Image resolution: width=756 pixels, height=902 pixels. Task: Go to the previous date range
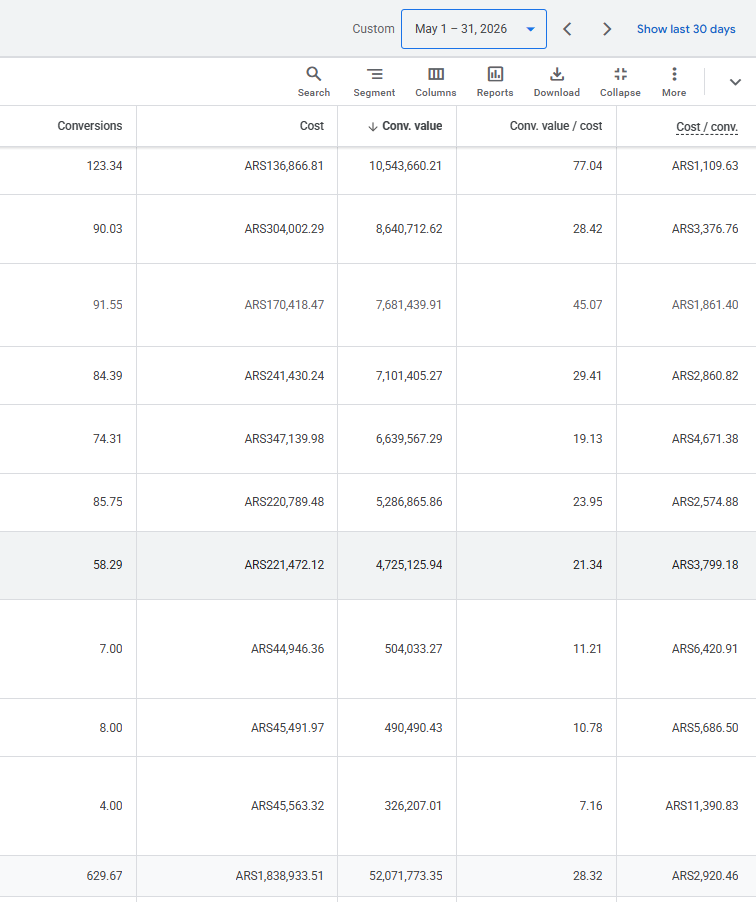coord(567,29)
